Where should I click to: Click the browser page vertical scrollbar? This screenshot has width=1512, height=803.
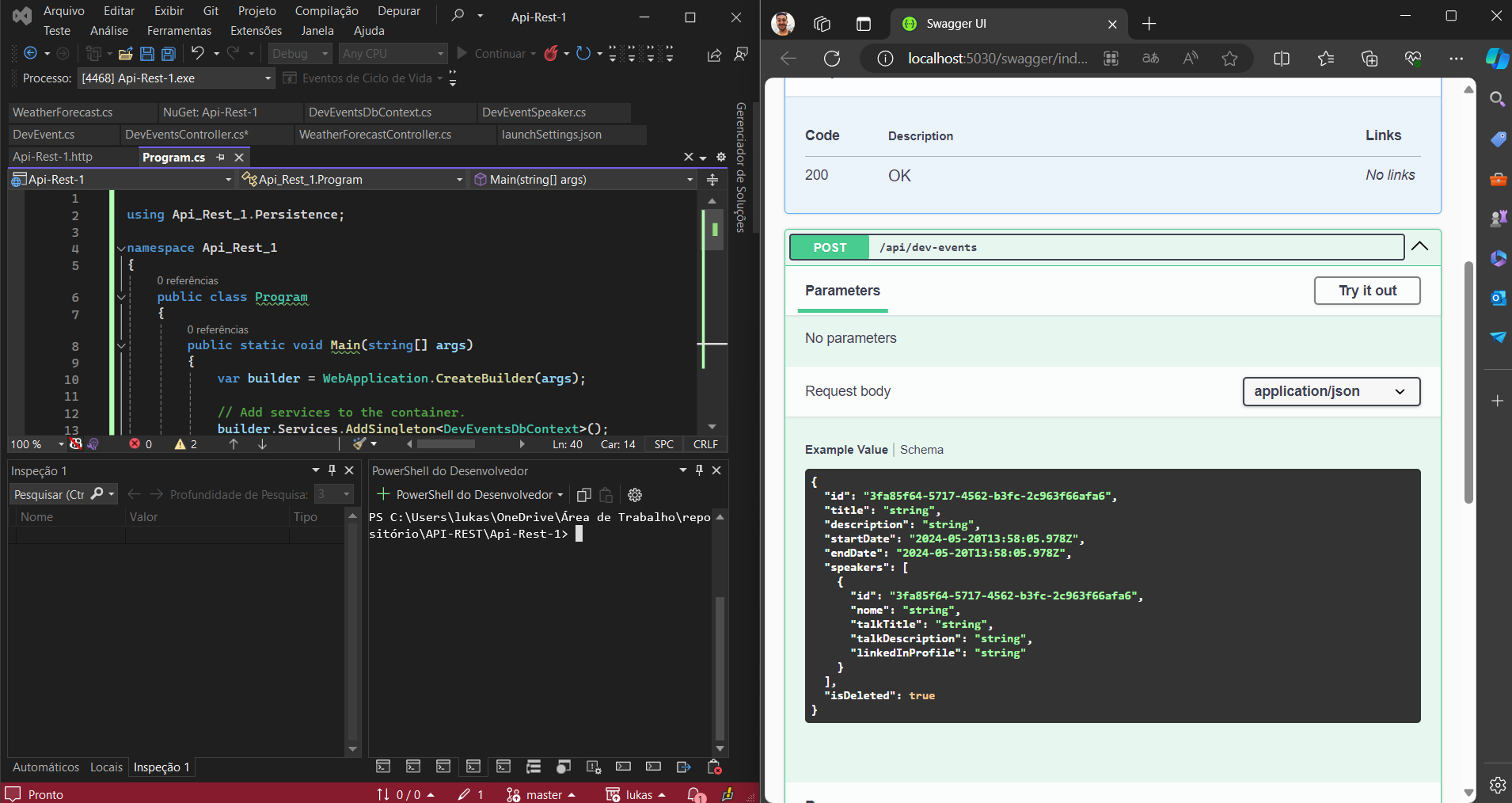(1468, 382)
